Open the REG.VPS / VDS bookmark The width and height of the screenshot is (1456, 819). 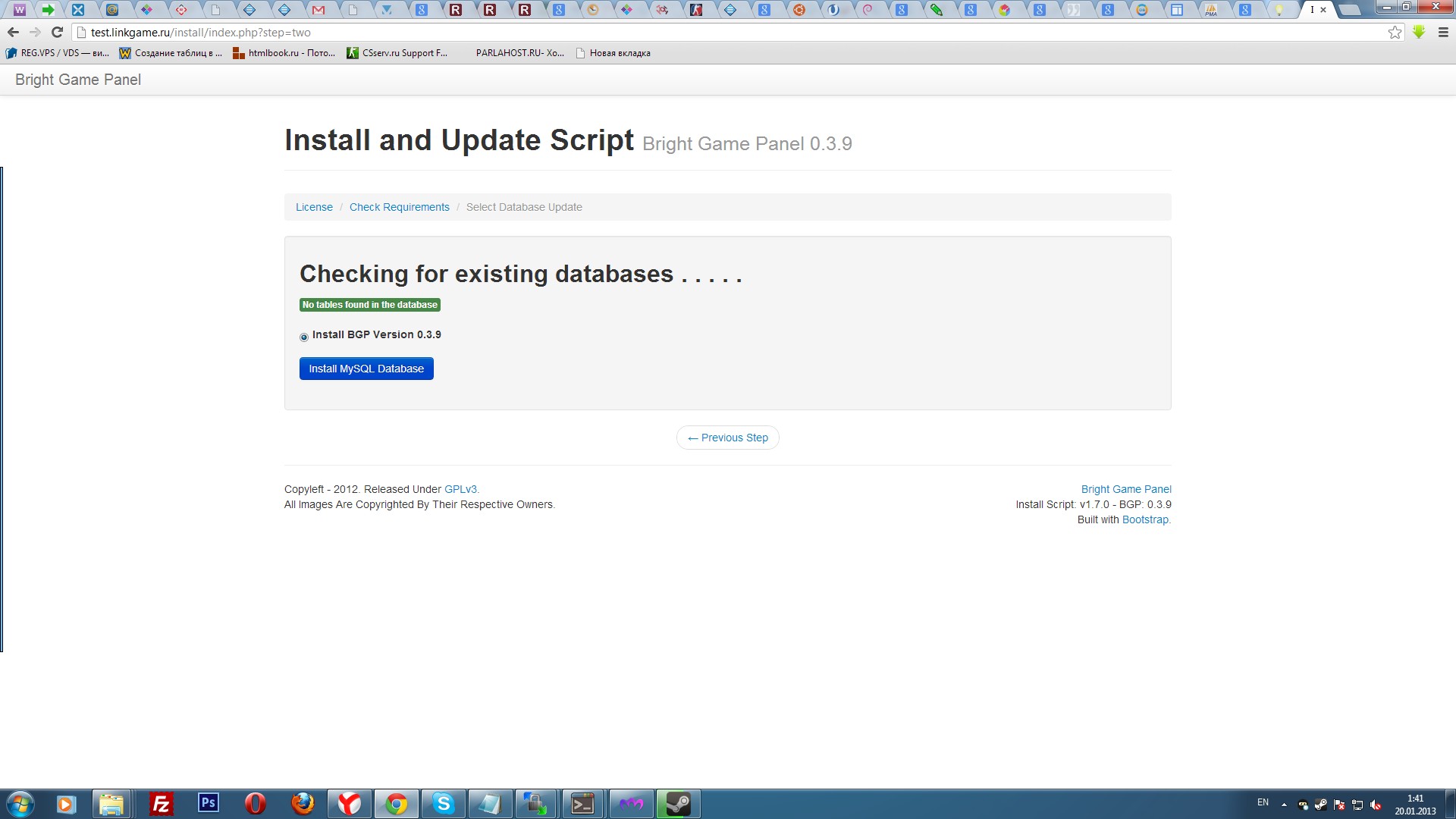pos(58,53)
